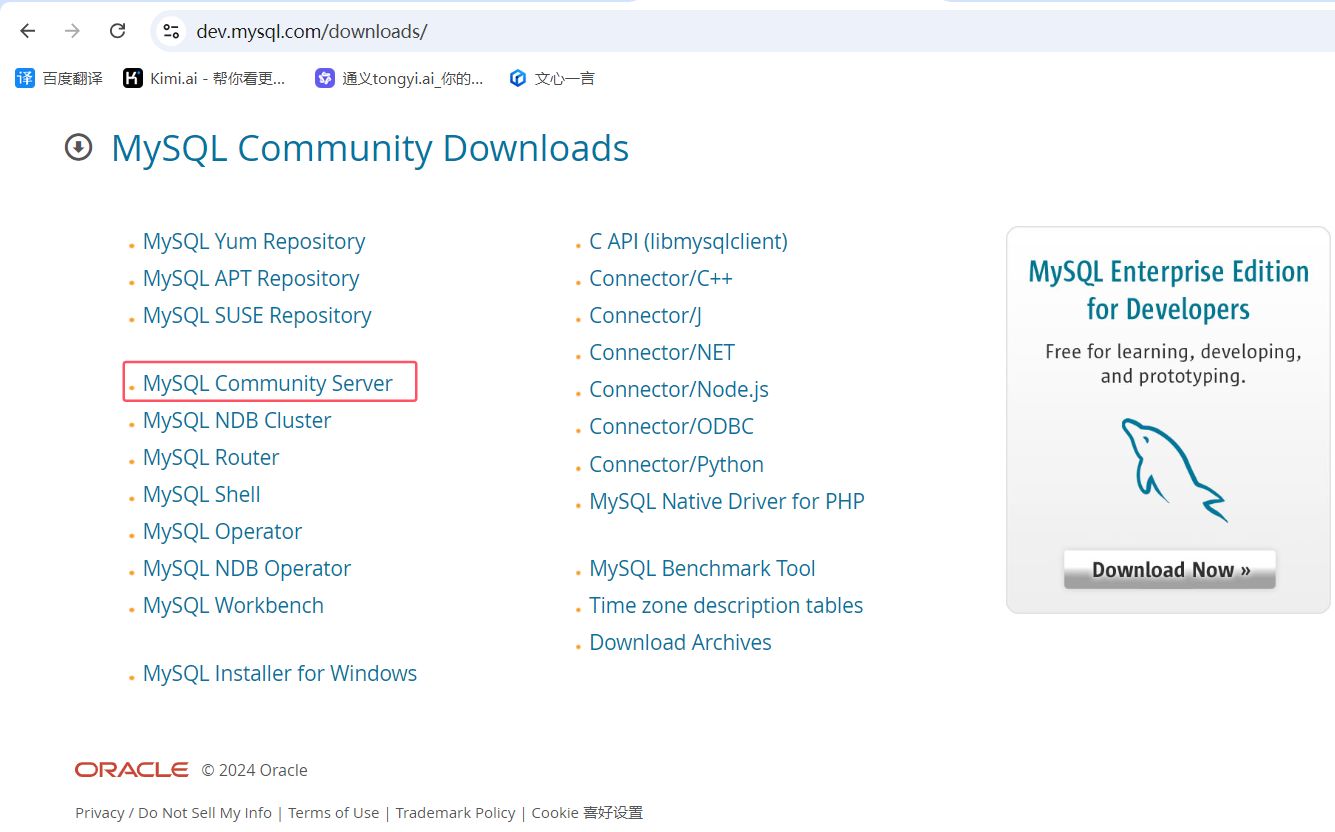
Task: Open the 通义tongyi.ai bookmark
Action: point(399,78)
